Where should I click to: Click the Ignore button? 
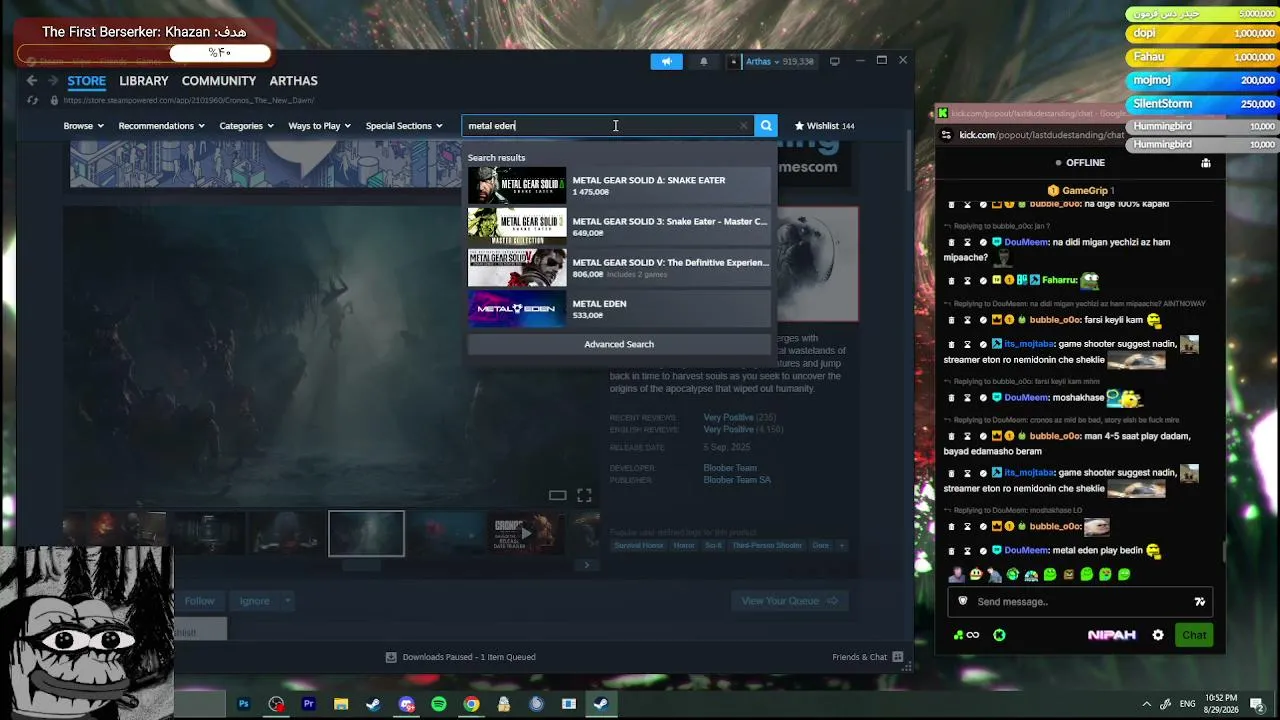pyautogui.click(x=254, y=601)
